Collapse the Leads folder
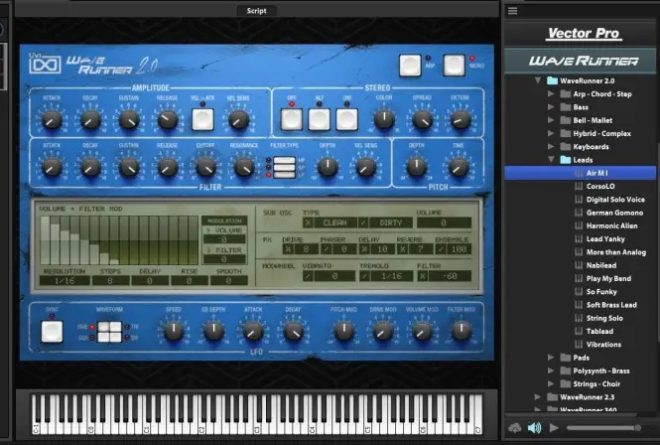 coord(551,160)
